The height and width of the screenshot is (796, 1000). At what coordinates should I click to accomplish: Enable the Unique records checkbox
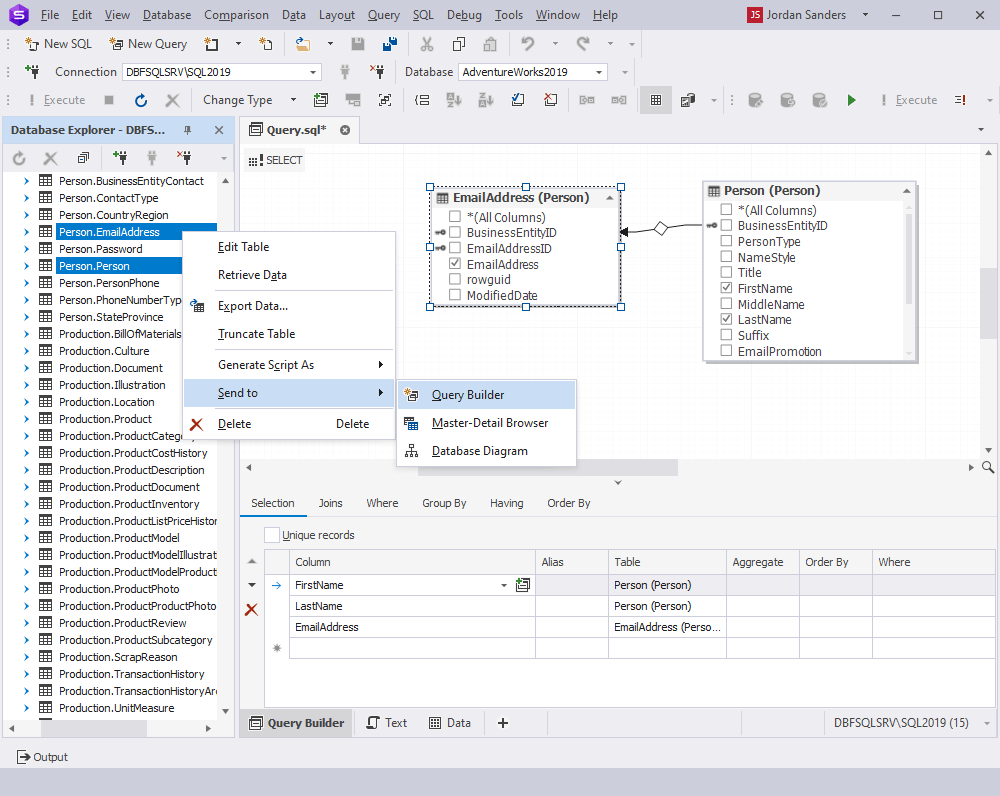271,535
